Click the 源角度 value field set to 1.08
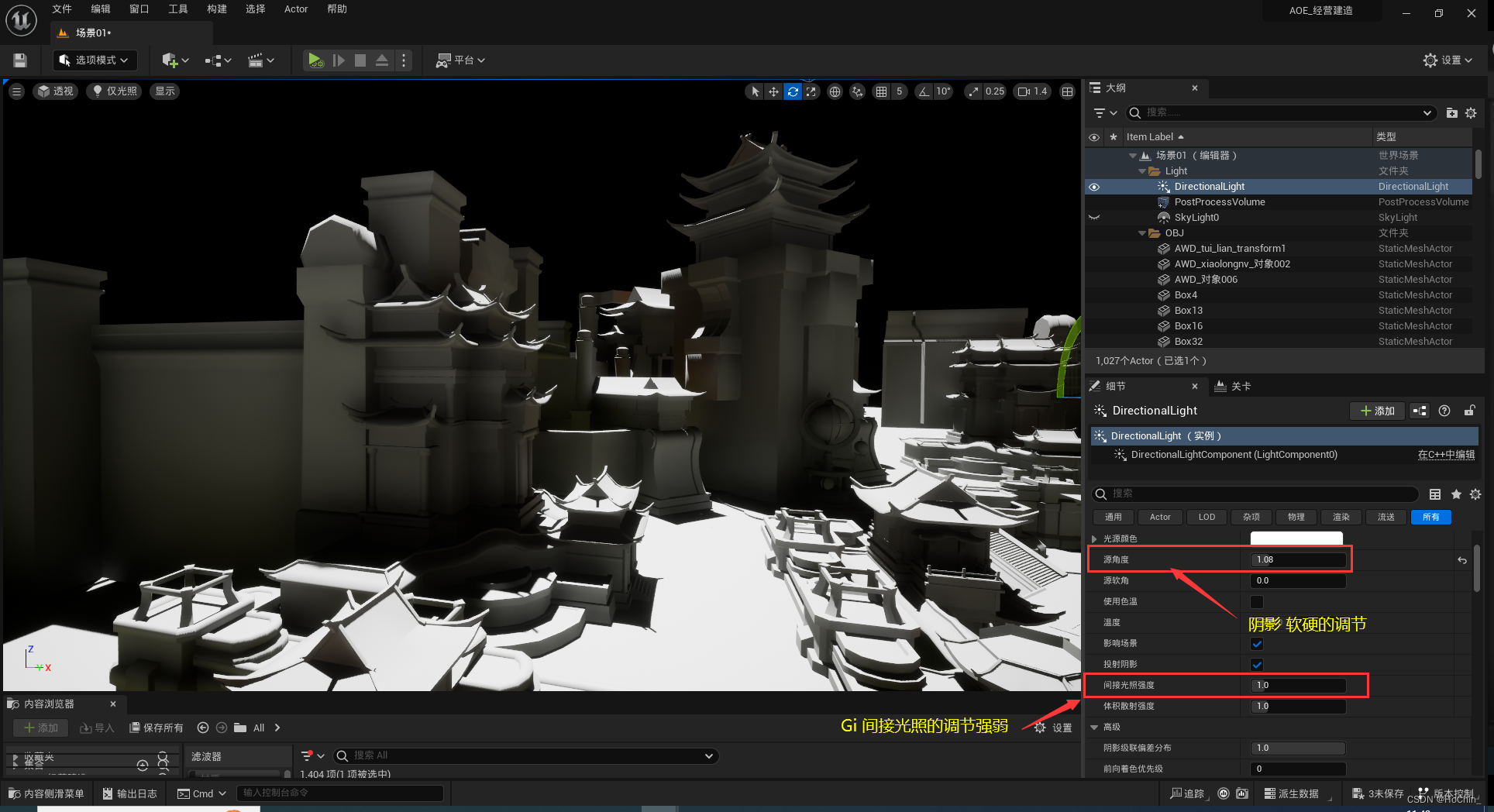Screen dimensions: 1494x812 point(1298,559)
